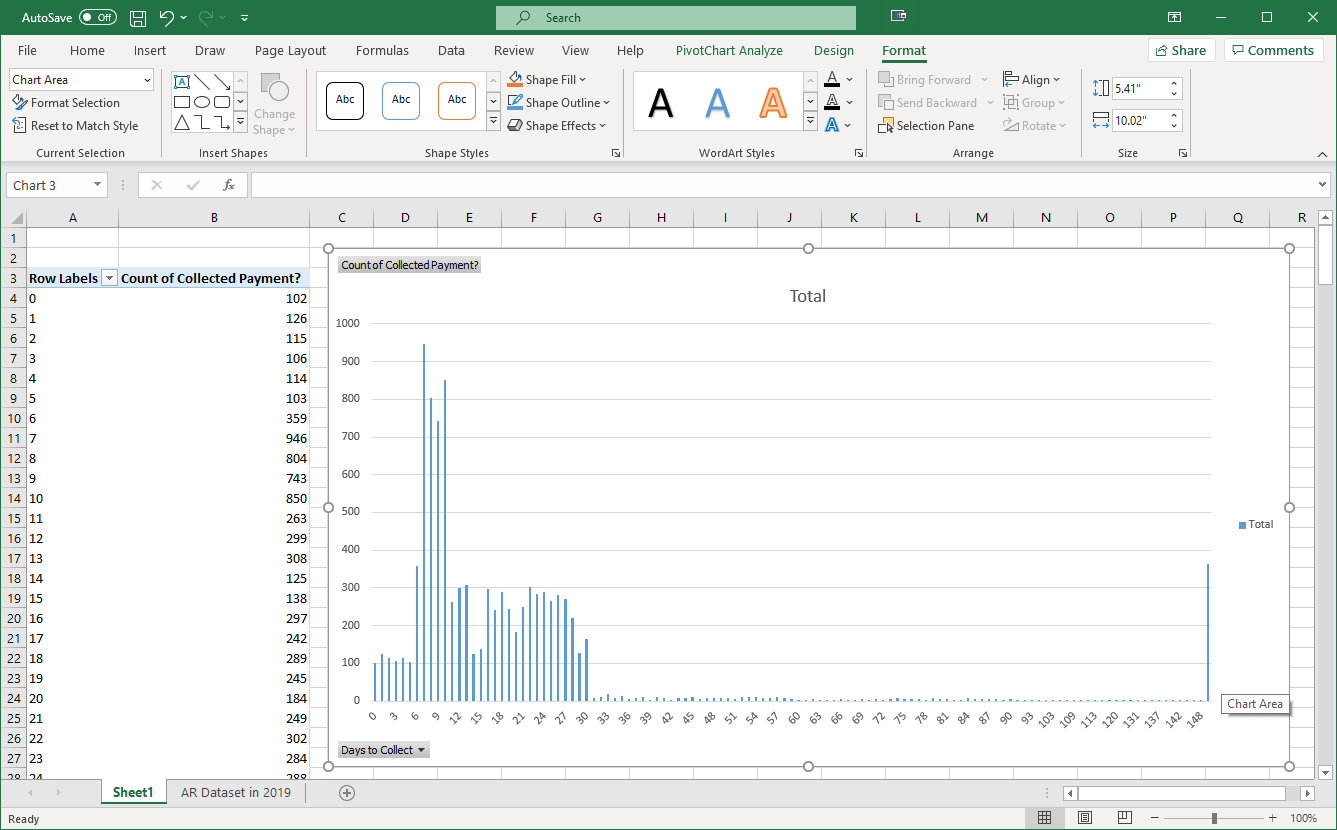Click the Insert Function fx icon

[229, 185]
